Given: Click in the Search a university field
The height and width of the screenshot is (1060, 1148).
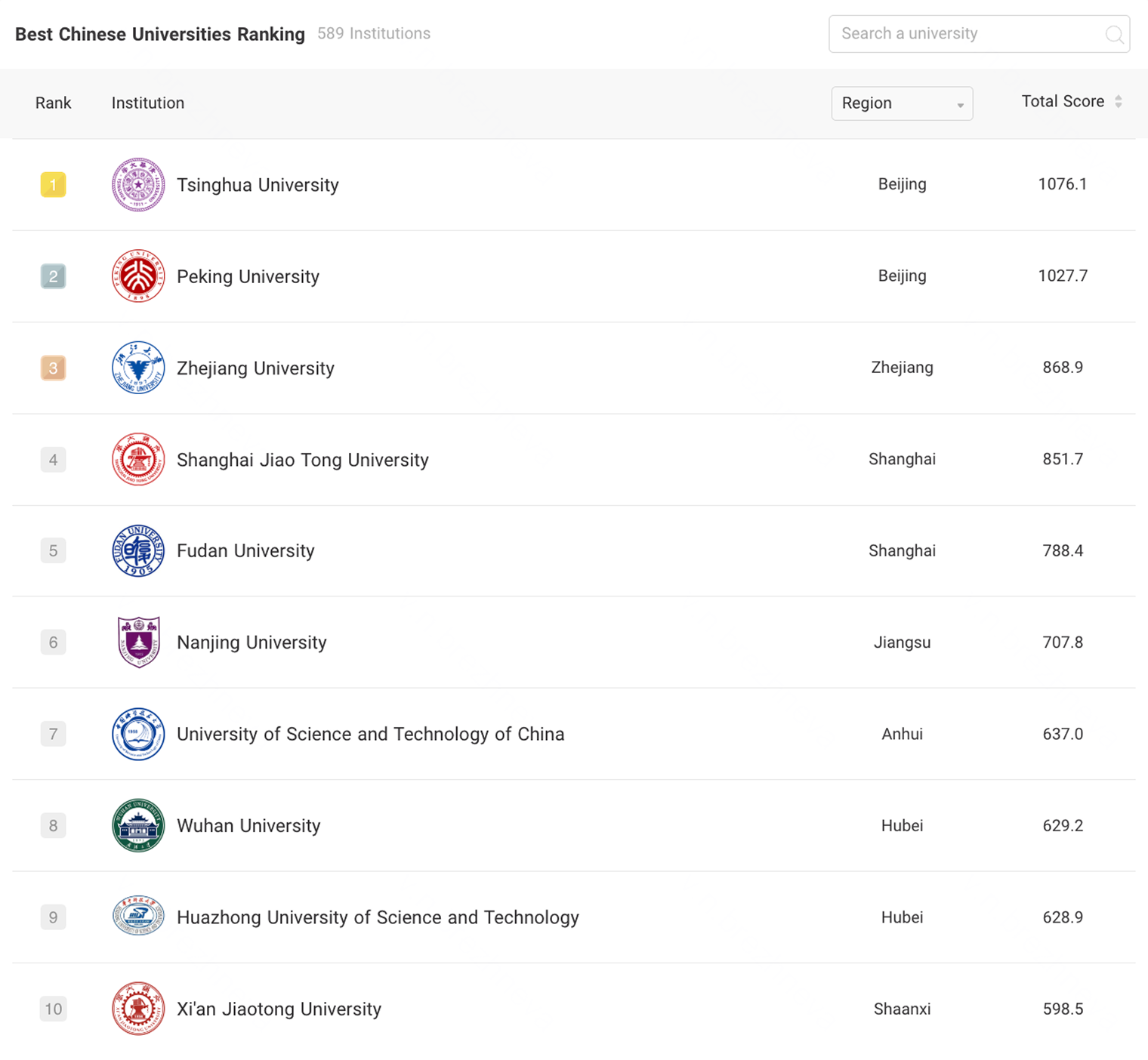Looking at the screenshot, I should pos(967,34).
